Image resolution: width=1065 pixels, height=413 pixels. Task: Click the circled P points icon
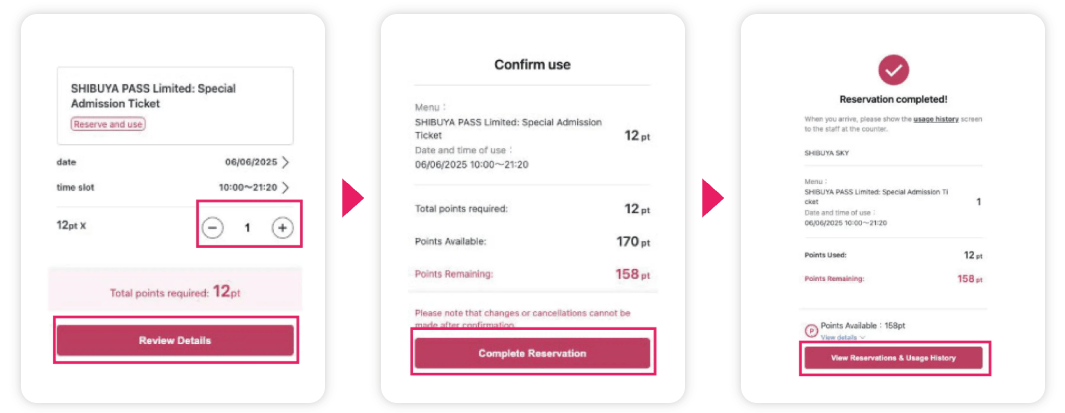click(810, 330)
